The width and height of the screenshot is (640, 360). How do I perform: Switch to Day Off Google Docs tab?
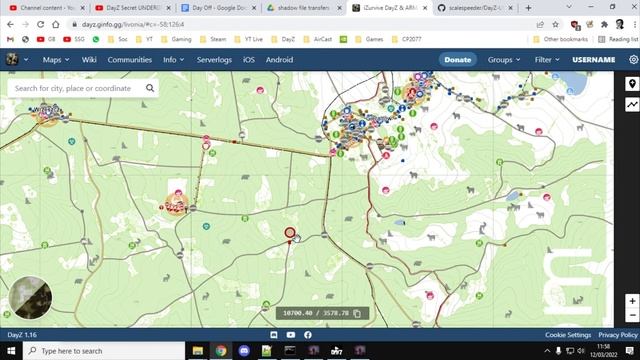[x=219, y=8]
